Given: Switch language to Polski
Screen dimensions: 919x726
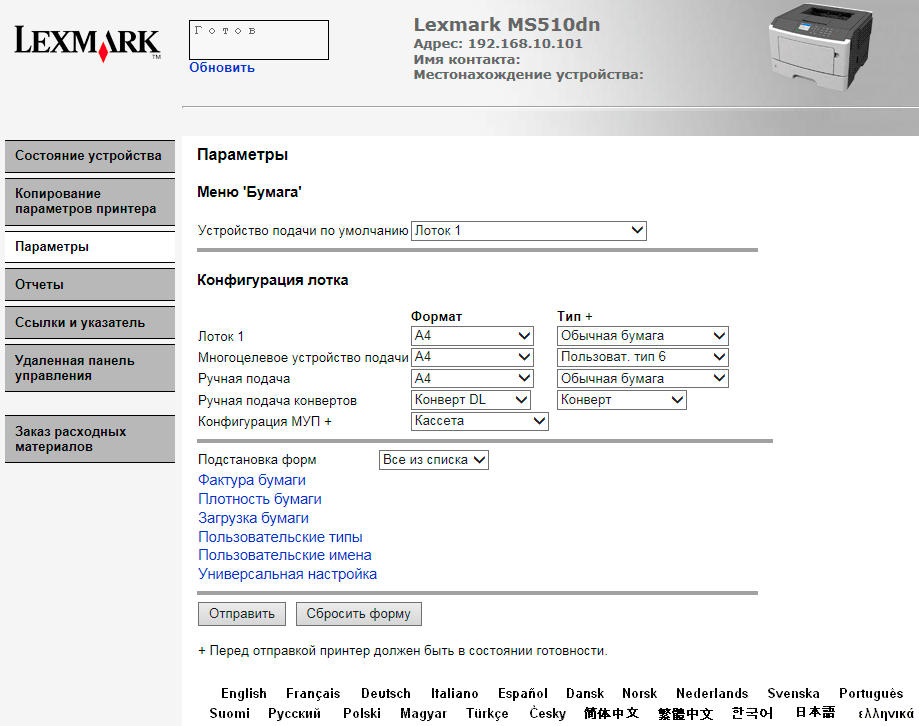Looking at the screenshot, I should [x=362, y=714].
